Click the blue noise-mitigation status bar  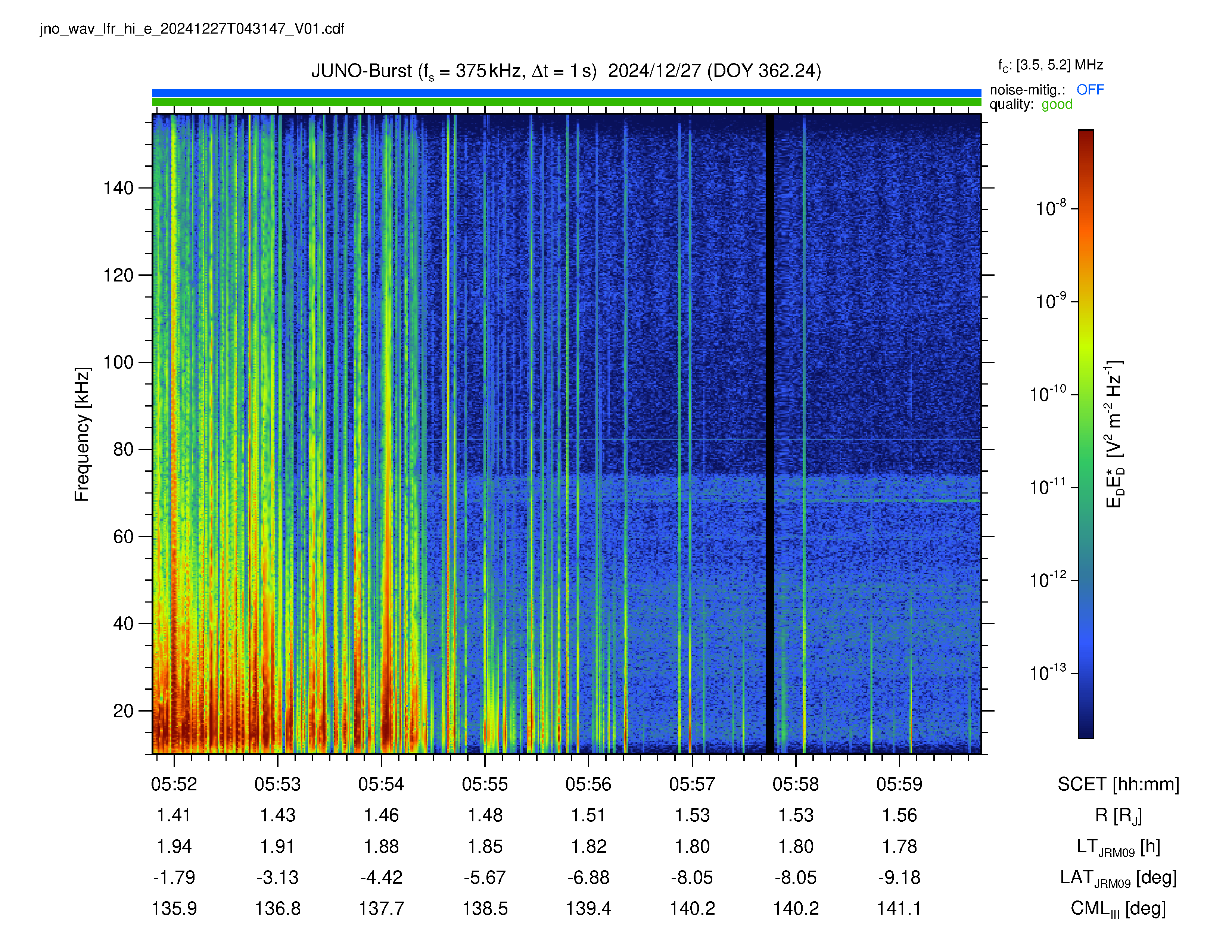click(566, 93)
